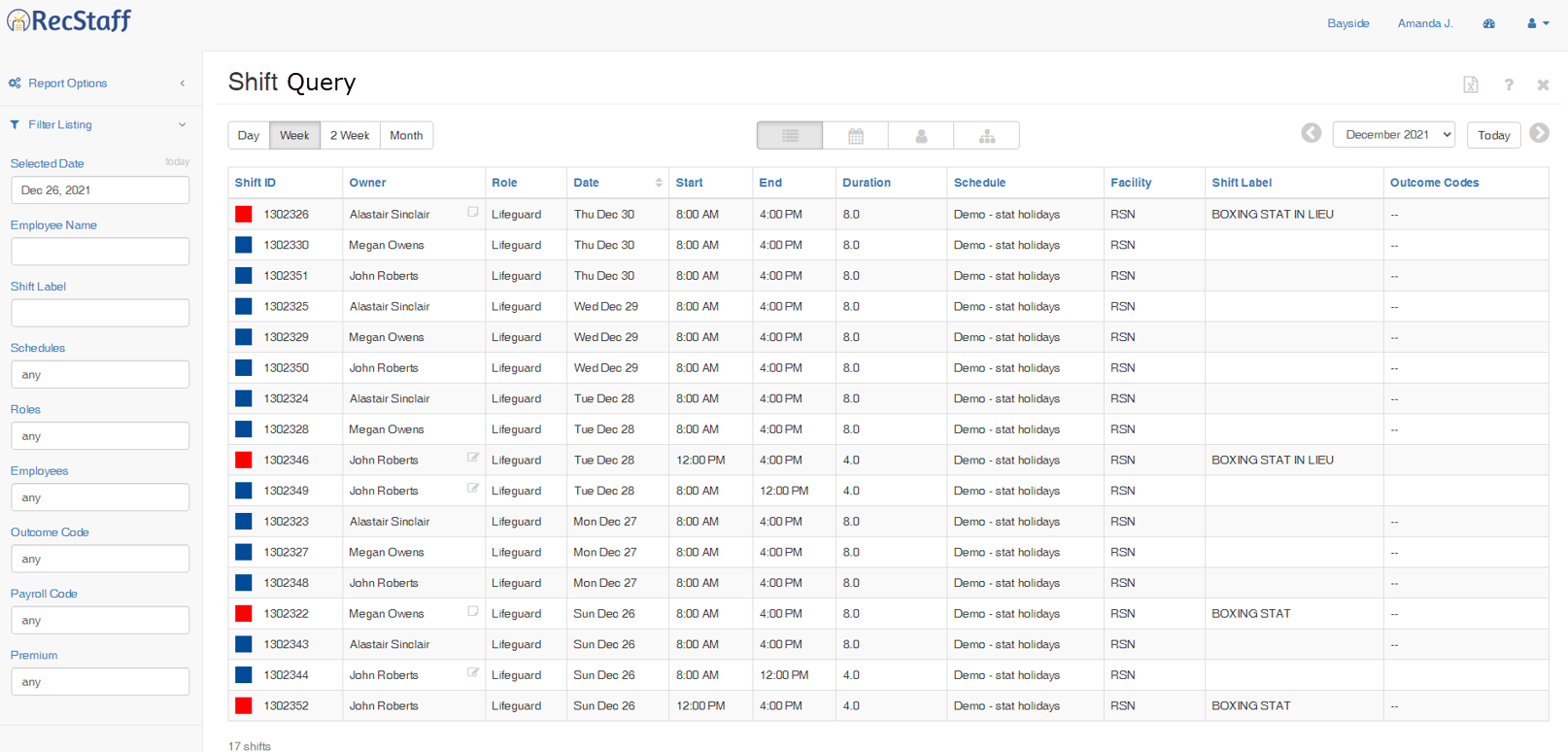Click the RecStaff logo
The image size is (1568, 752).
coord(69,20)
